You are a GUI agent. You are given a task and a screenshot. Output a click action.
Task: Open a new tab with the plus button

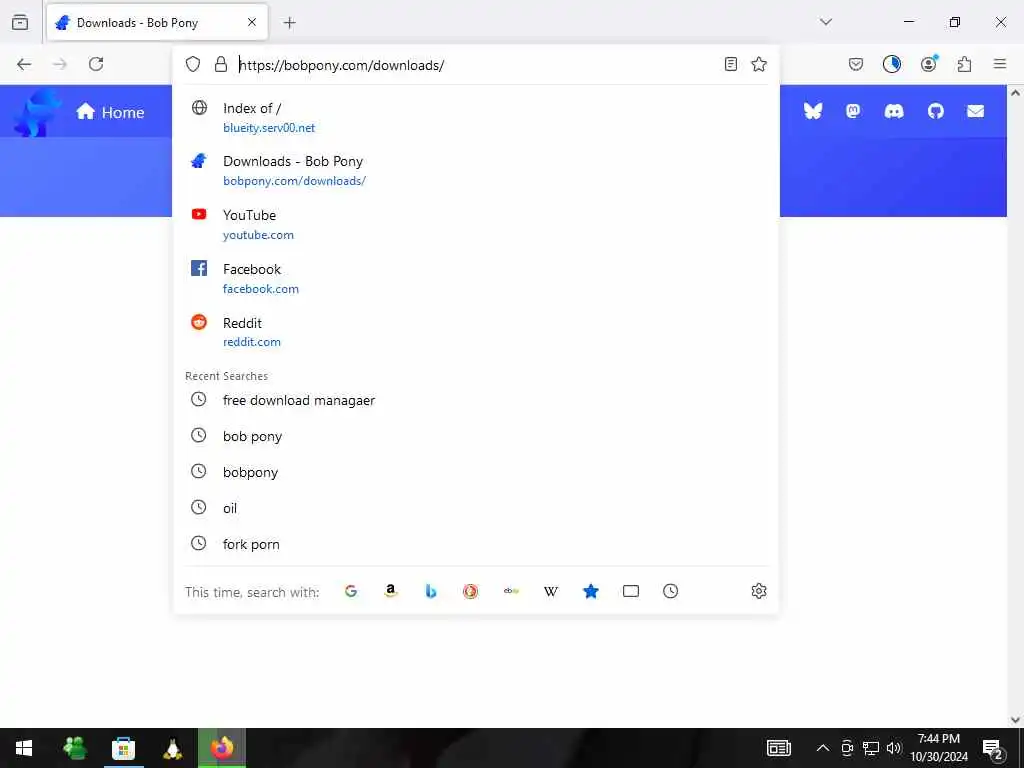[x=289, y=23]
